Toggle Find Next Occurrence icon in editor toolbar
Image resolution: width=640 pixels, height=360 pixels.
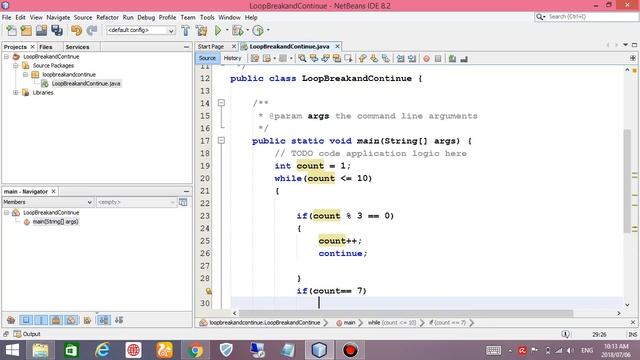pyautogui.click(x=325, y=59)
